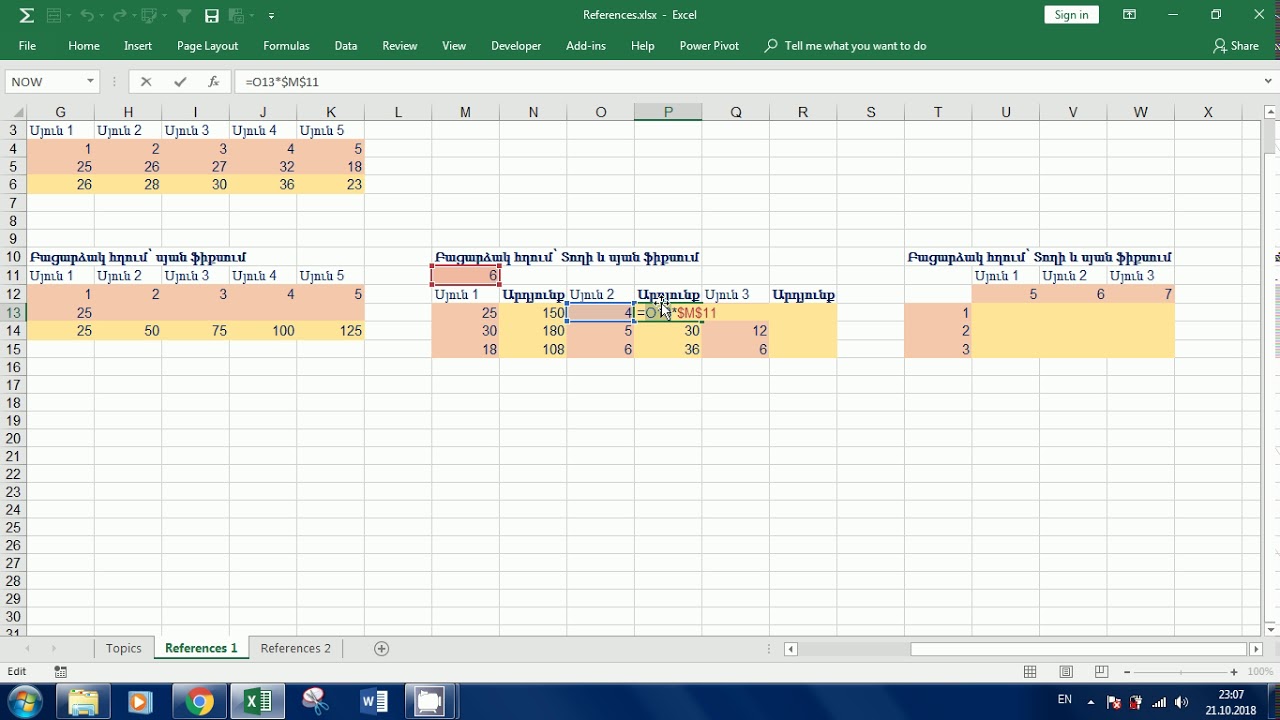The height and width of the screenshot is (720, 1280).
Task: Click the Redo arrow icon
Action: [119, 15]
